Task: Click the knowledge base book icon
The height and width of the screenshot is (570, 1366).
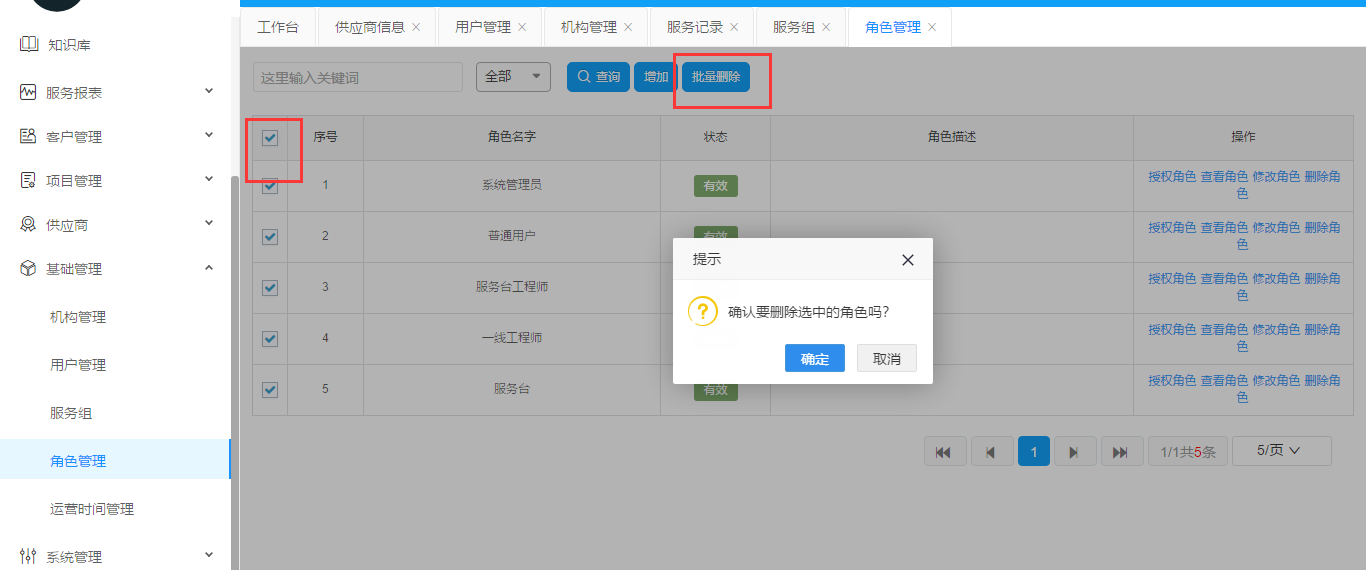Action: [28, 45]
